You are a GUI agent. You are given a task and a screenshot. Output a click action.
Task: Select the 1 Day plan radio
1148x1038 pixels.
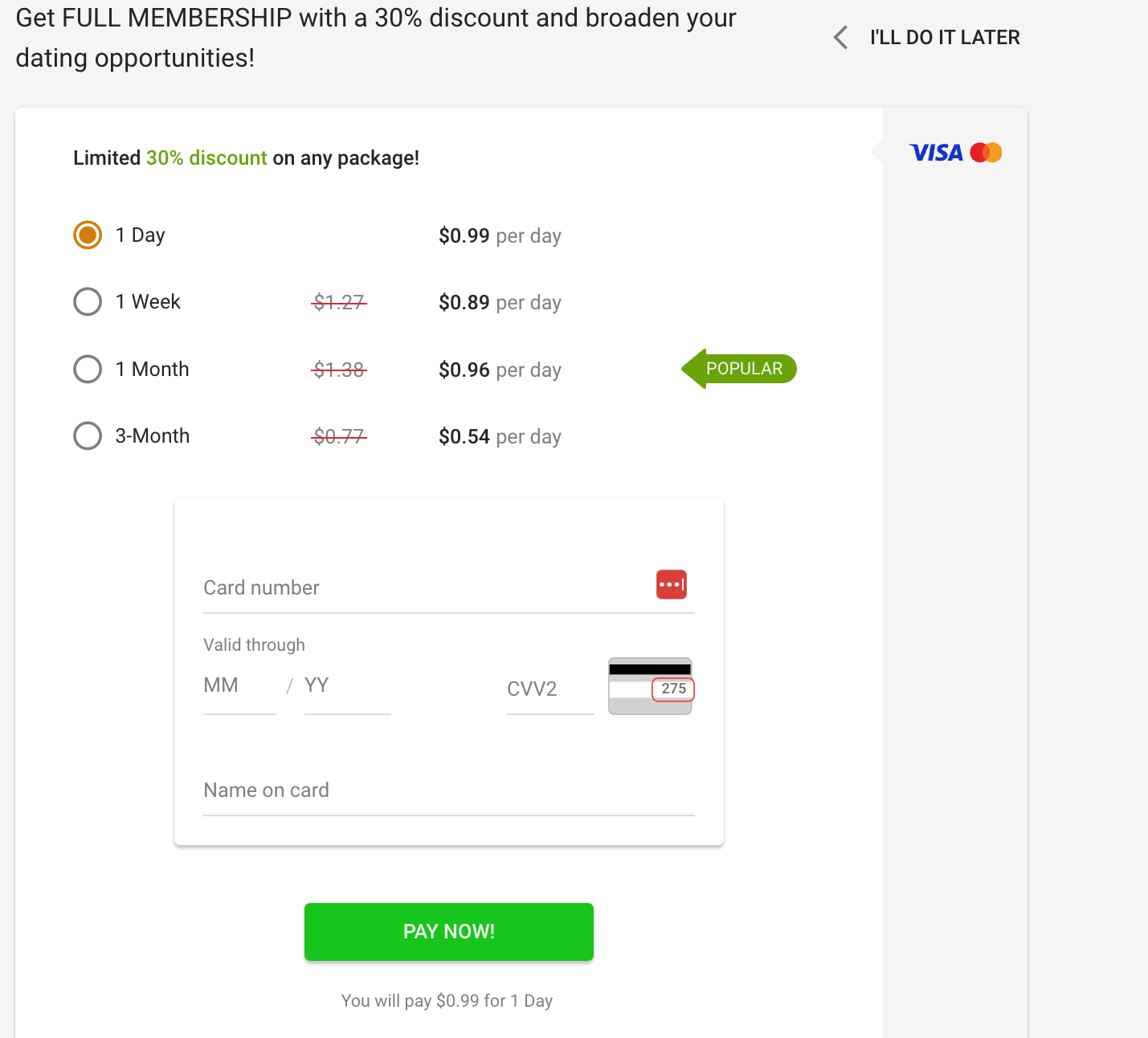click(x=88, y=235)
